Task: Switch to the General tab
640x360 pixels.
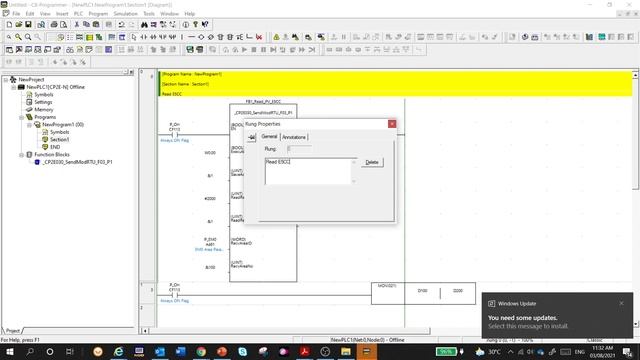Action: click(269, 137)
